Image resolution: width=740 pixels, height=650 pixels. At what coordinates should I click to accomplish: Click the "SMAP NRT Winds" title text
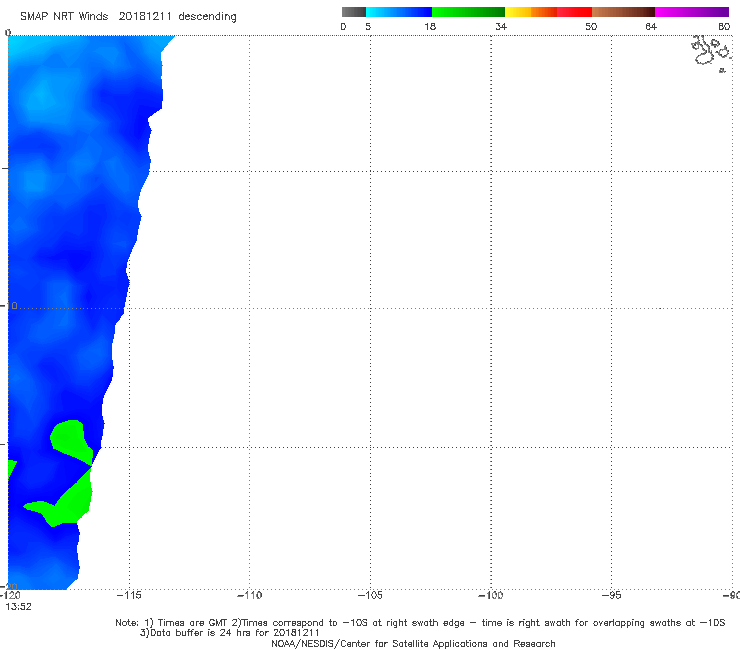click(64, 17)
